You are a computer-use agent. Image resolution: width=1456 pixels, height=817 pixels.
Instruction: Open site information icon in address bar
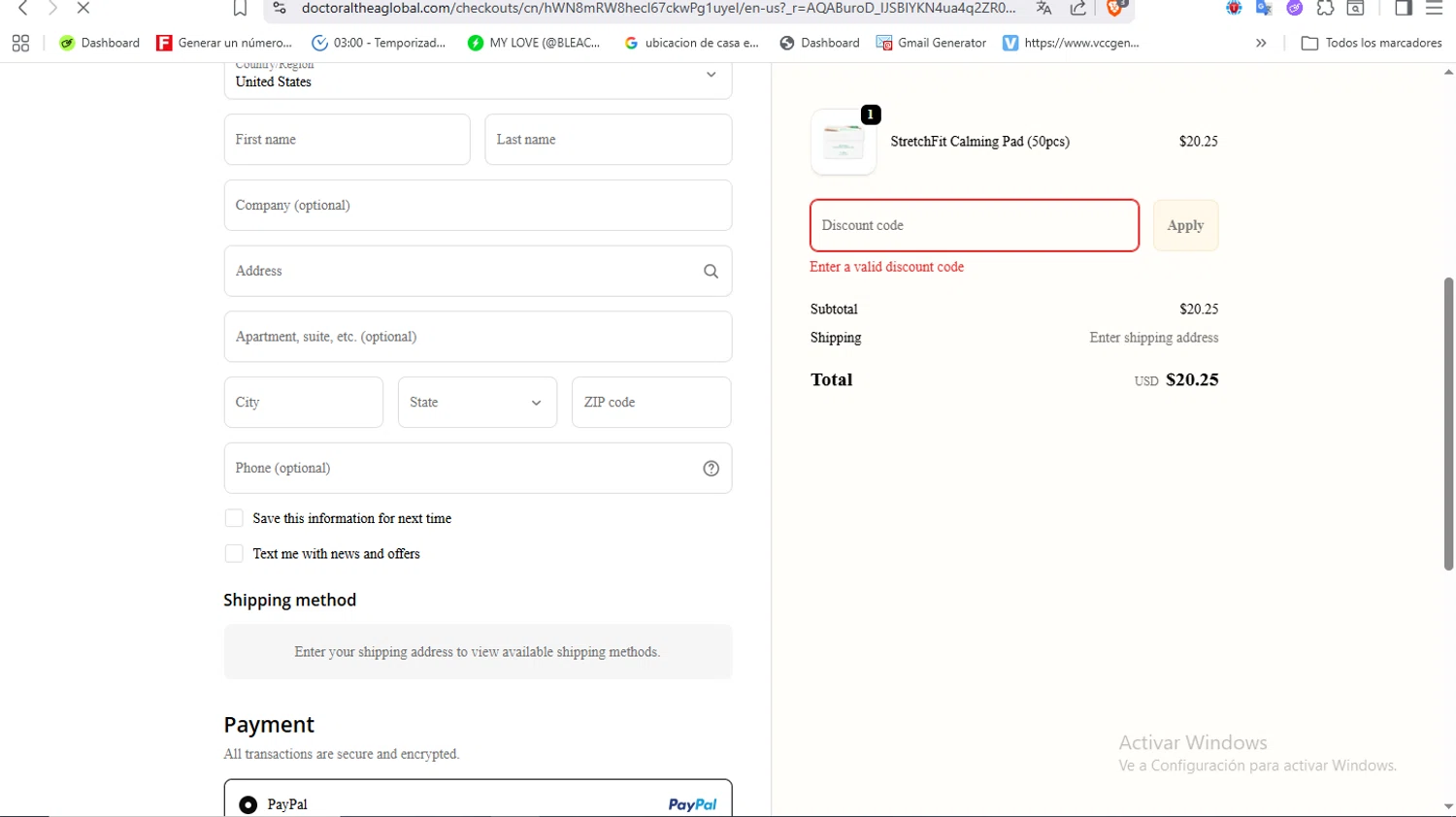click(x=280, y=8)
